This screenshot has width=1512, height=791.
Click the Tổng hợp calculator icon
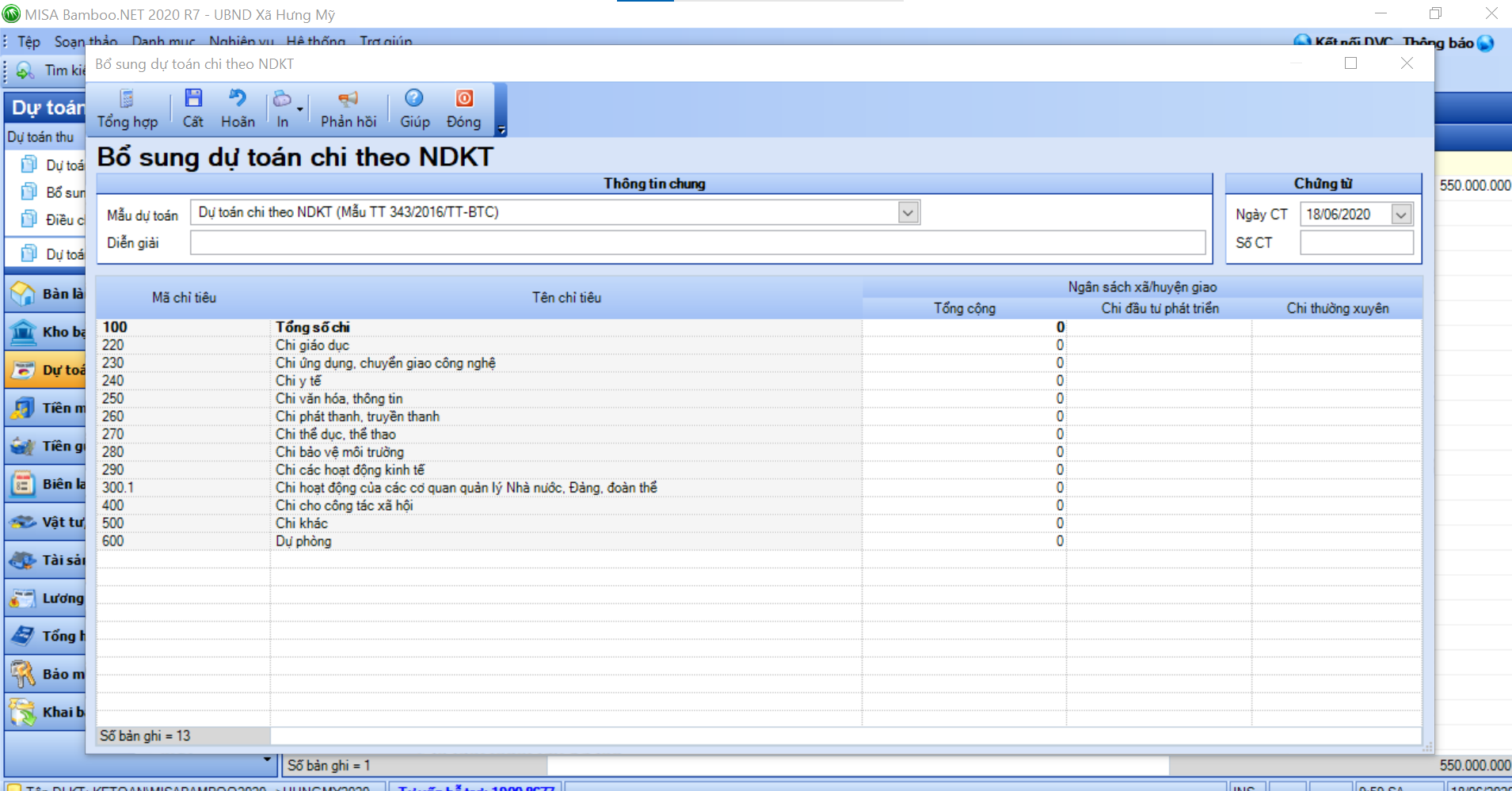127,99
